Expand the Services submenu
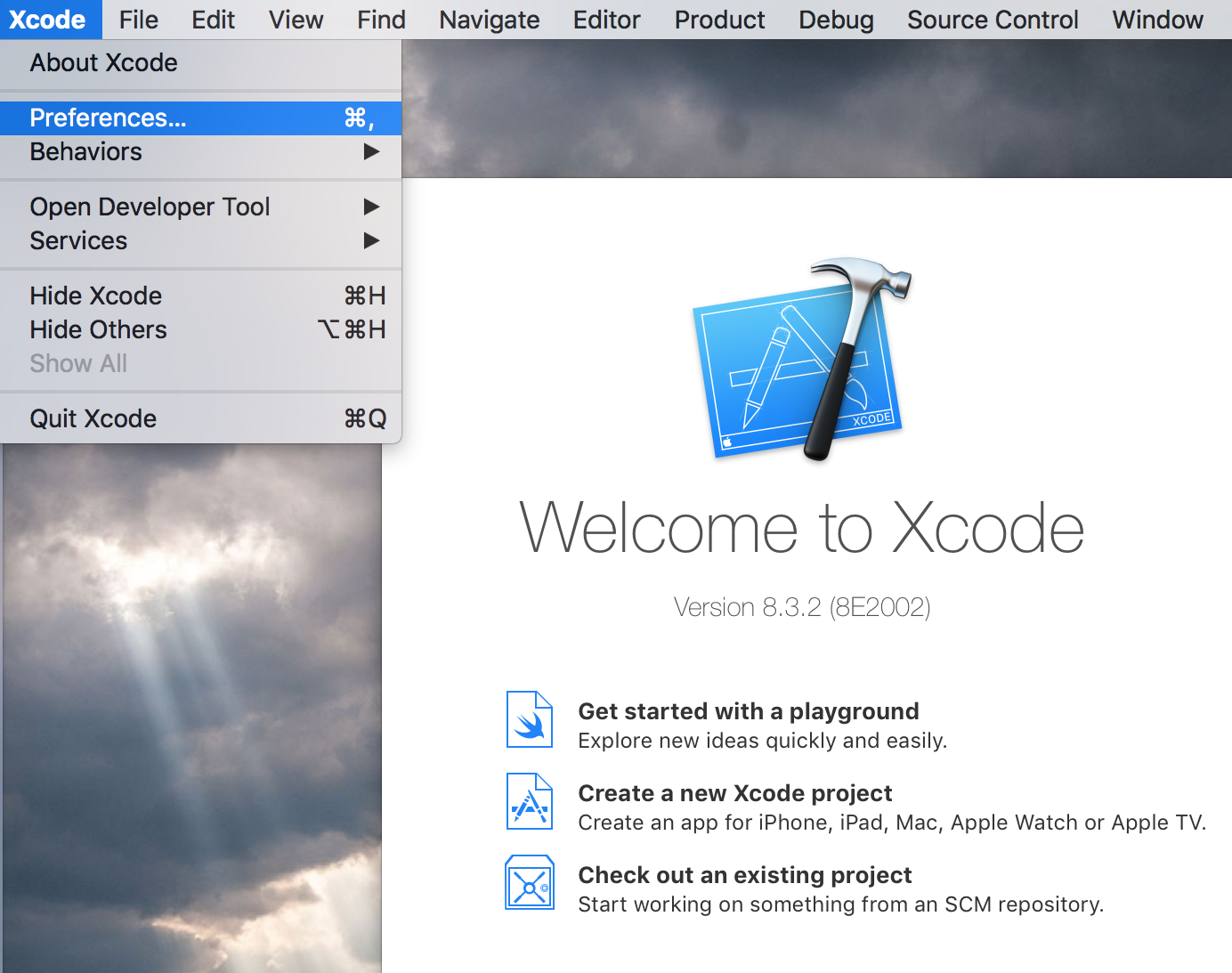This screenshot has width=1232, height=973. pos(78,240)
